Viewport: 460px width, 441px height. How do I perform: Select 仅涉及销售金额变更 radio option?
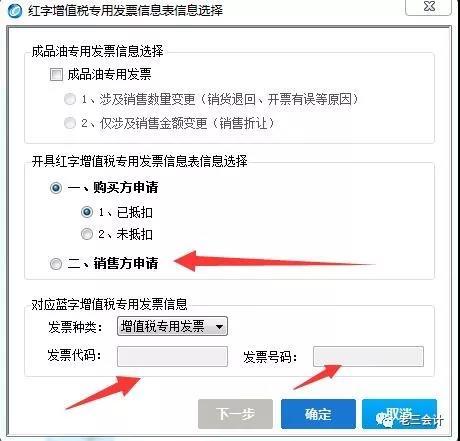[x=70, y=123]
